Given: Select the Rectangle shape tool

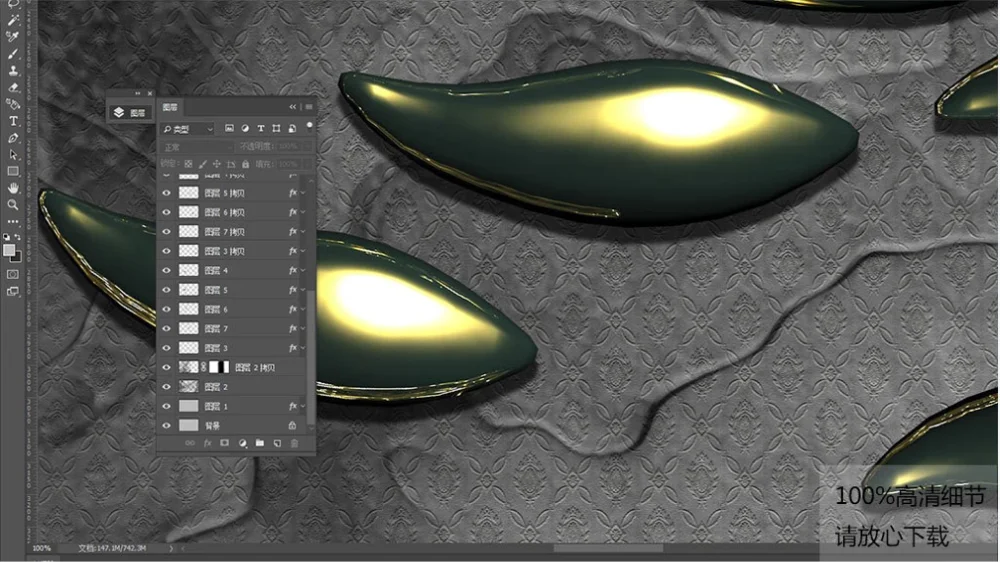Looking at the screenshot, I should coord(13,171).
